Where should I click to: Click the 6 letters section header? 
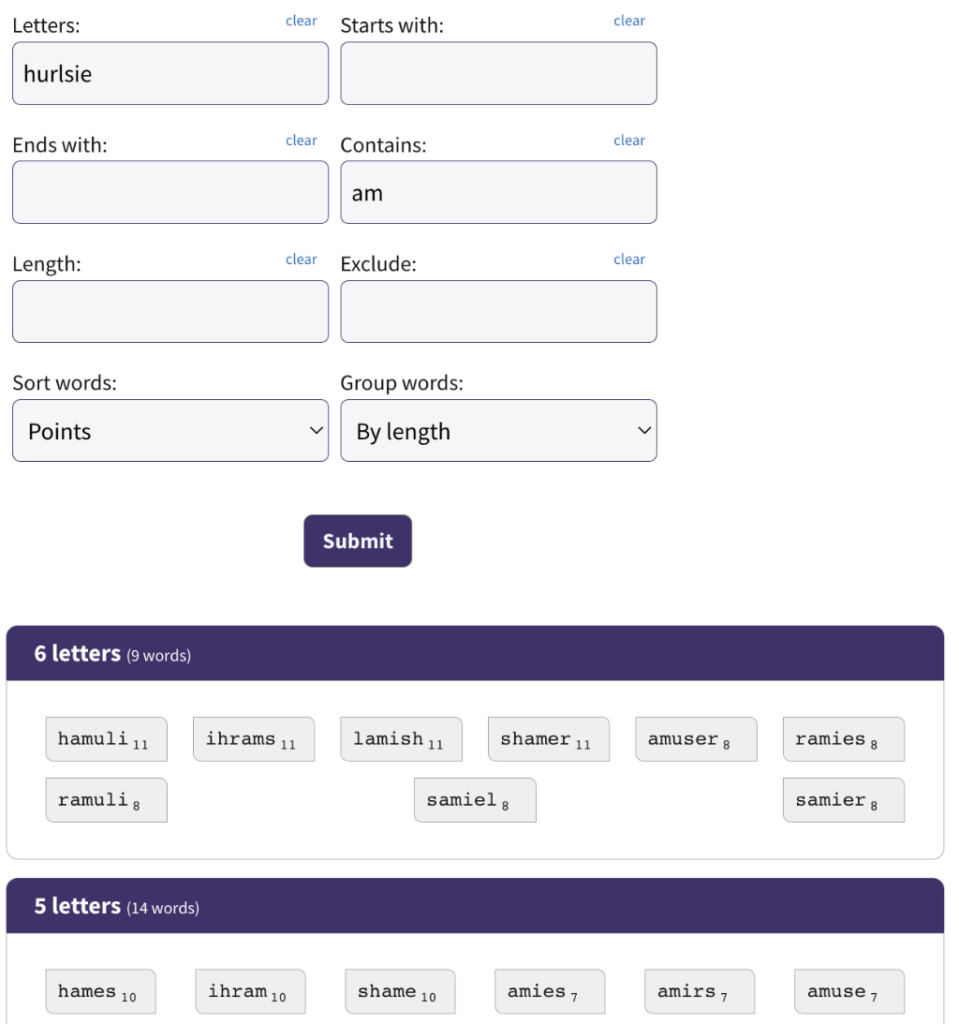click(x=475, y=653)
